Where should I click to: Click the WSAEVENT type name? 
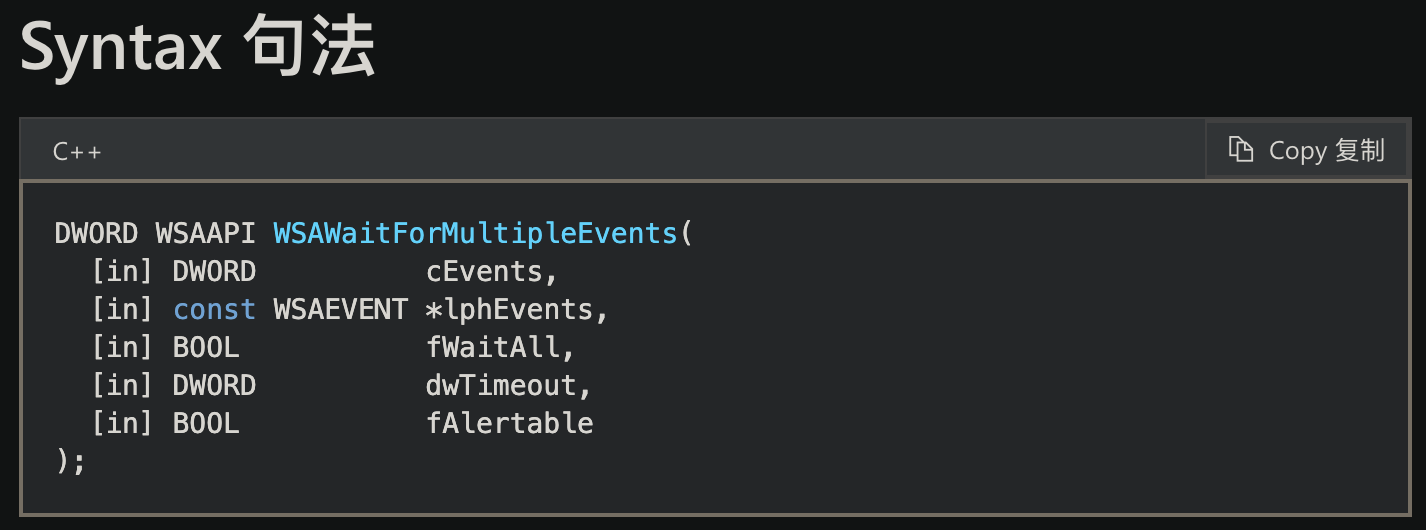[340, 310]
